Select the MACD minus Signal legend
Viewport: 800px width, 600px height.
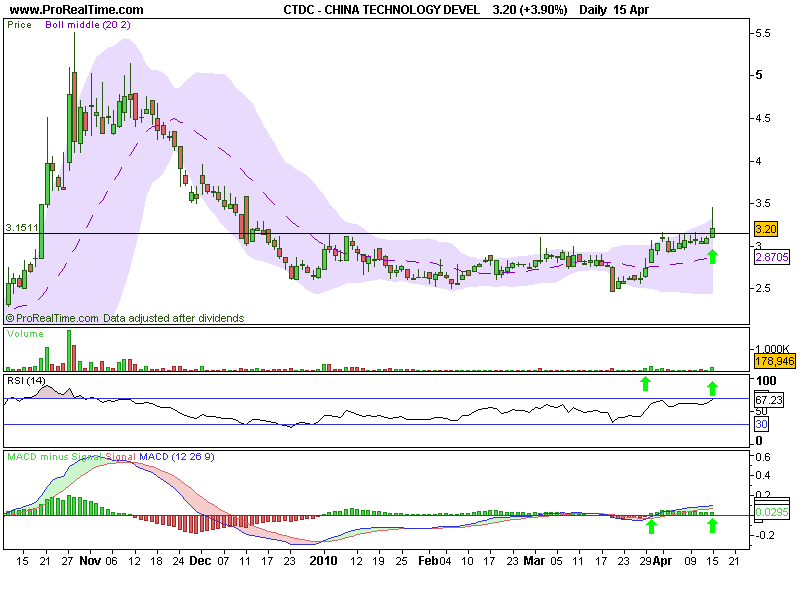tap(54, 457)
